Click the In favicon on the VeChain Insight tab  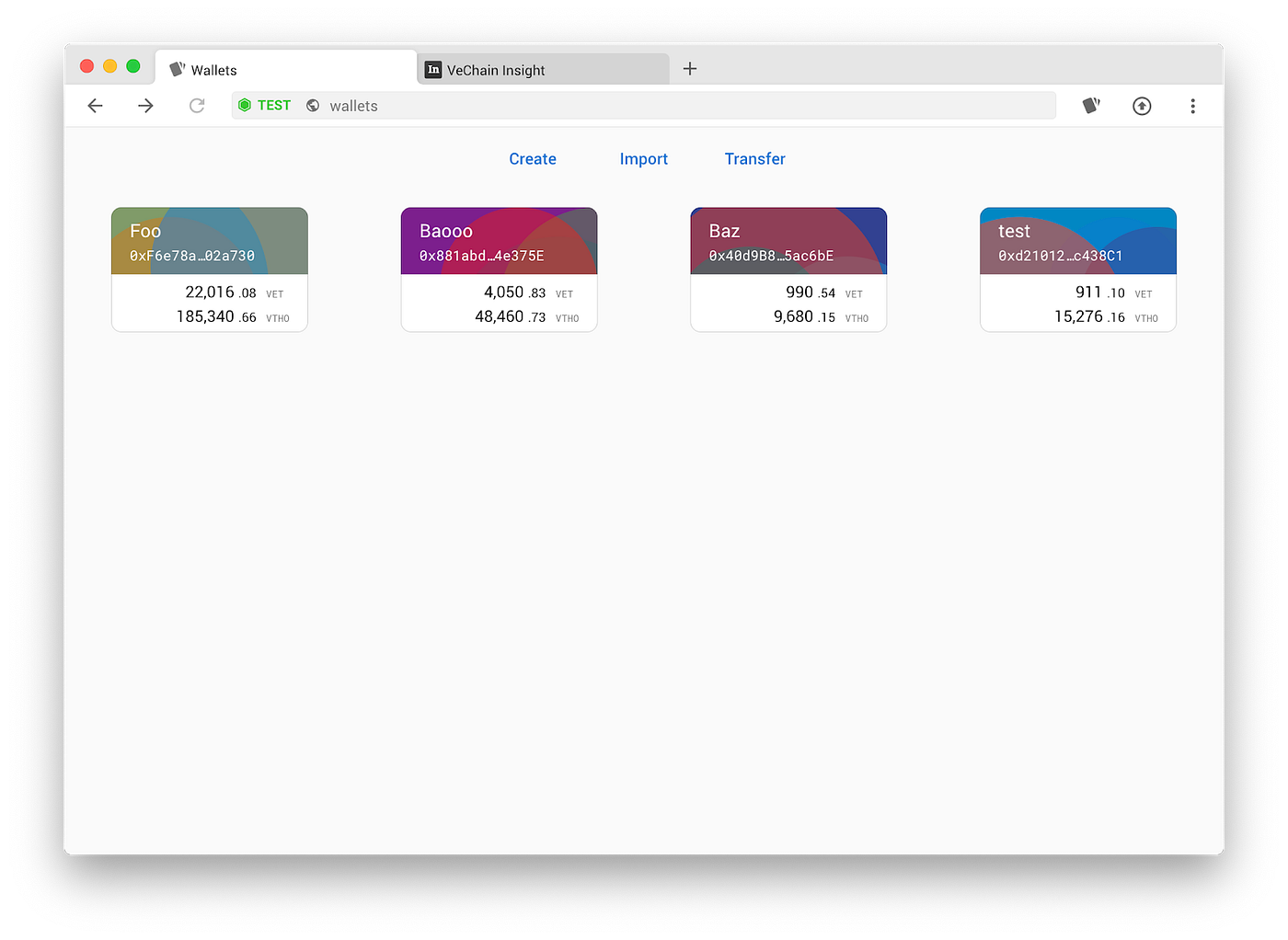pos(432,69)
